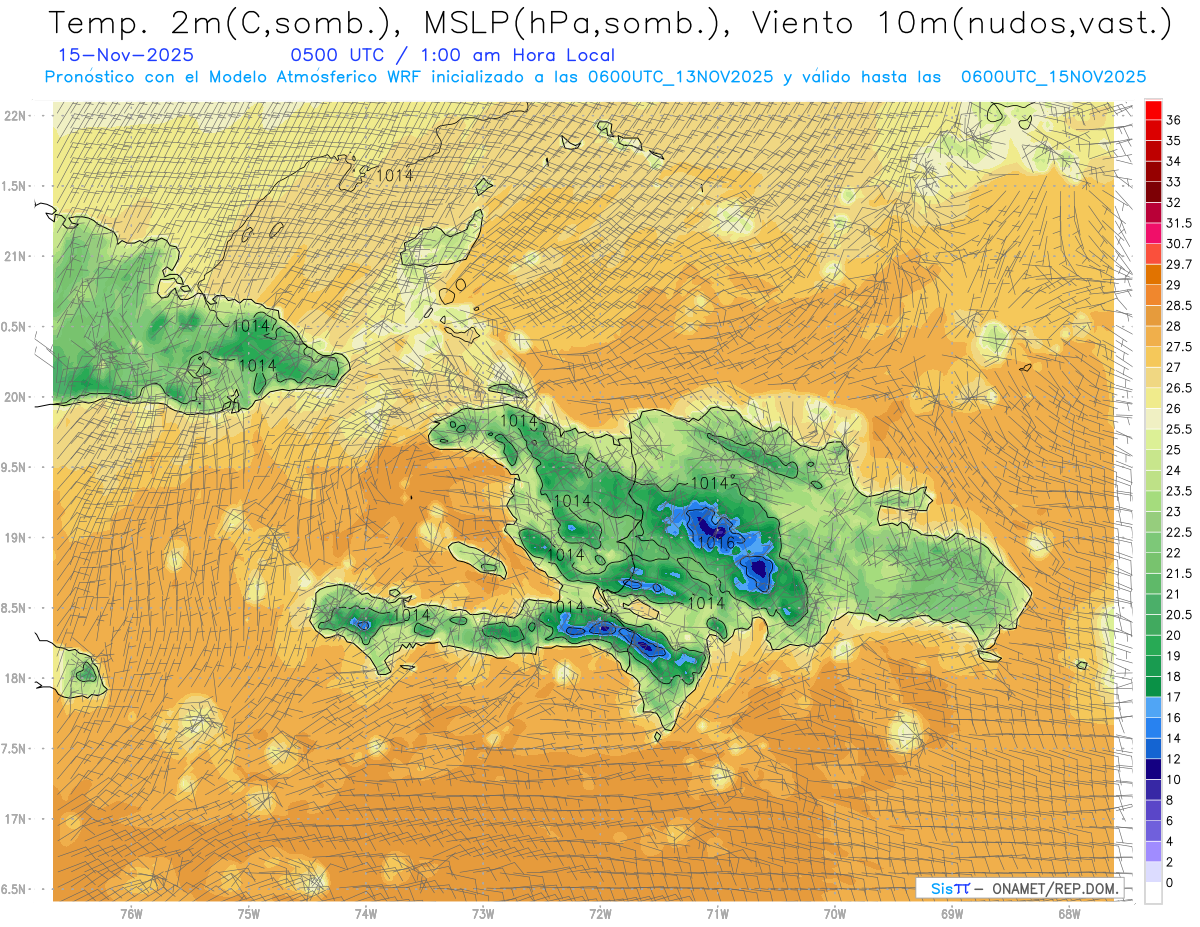The height and width of the screenshot is (927, 1200).
Task: Click the legend value 10
Action: (x=1173, y=779)
